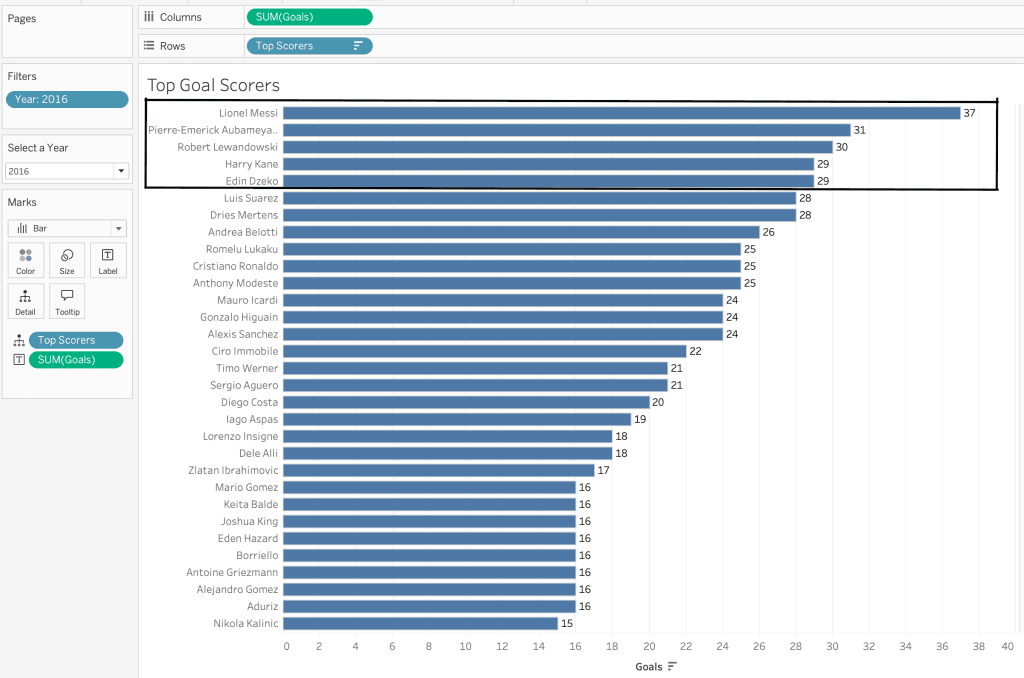Expand the Bar mark type dropdown
The height and width of the screenshot is (678, 1024).
tap(118, 228)
